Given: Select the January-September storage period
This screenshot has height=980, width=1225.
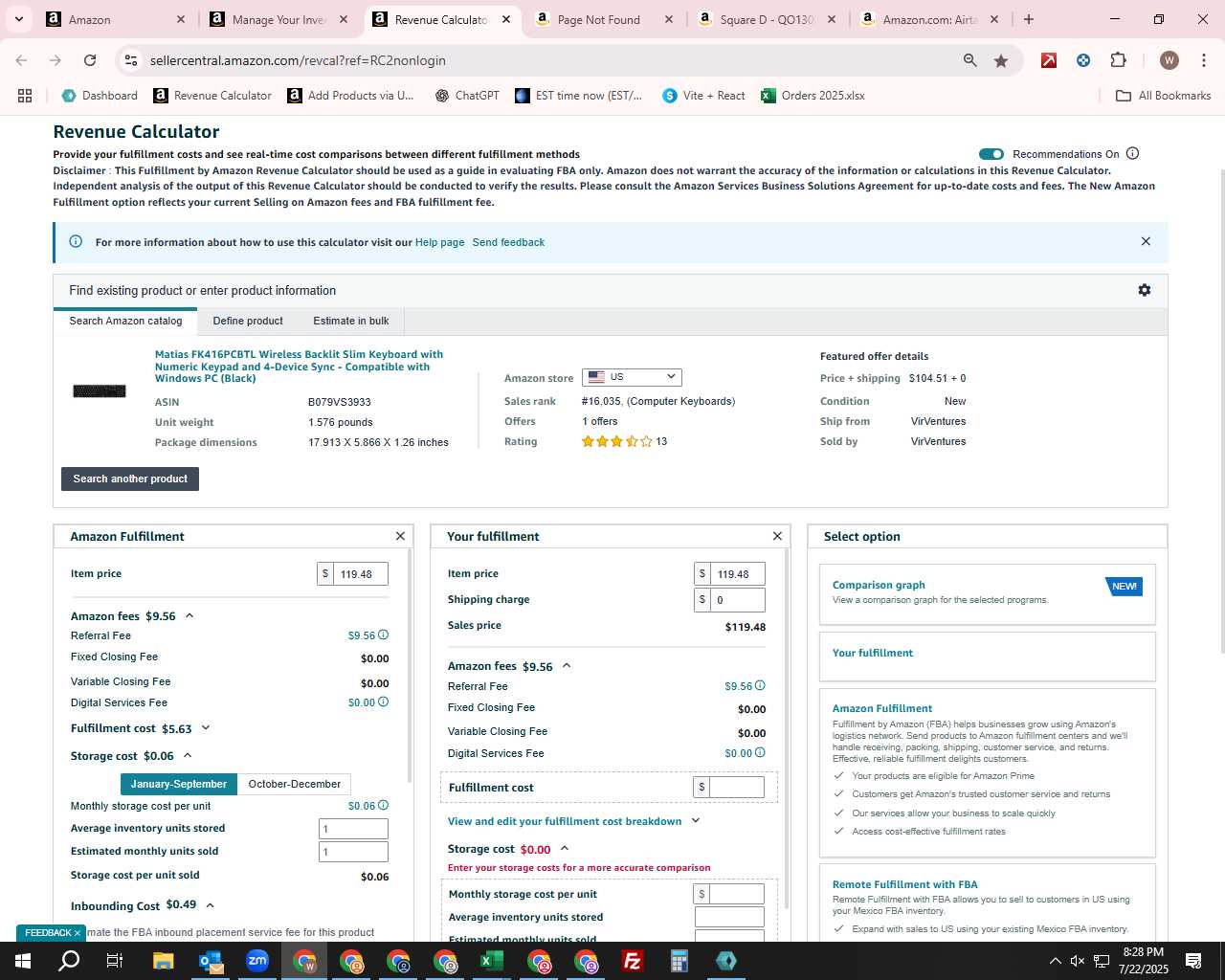Looking at the screenshot, I should point(179,784).
